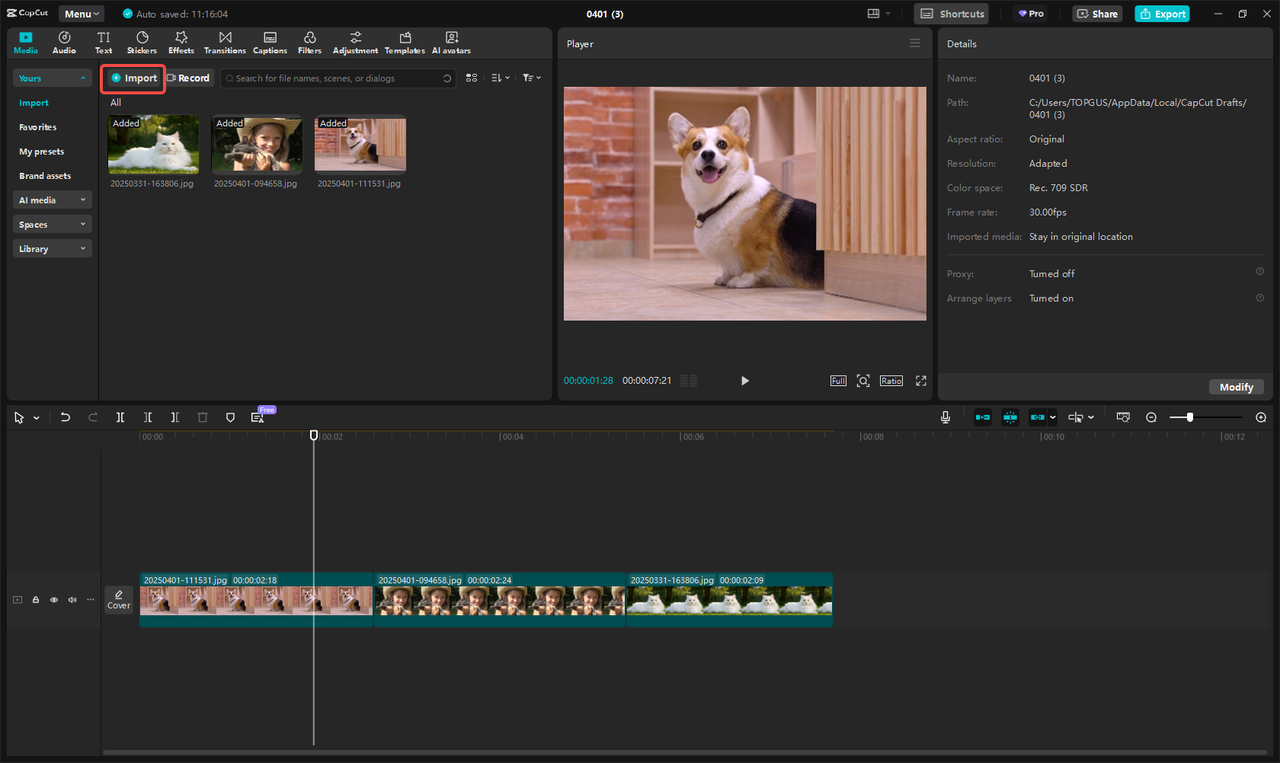Enter fullscreen in the Player

(x=921, y=381)
